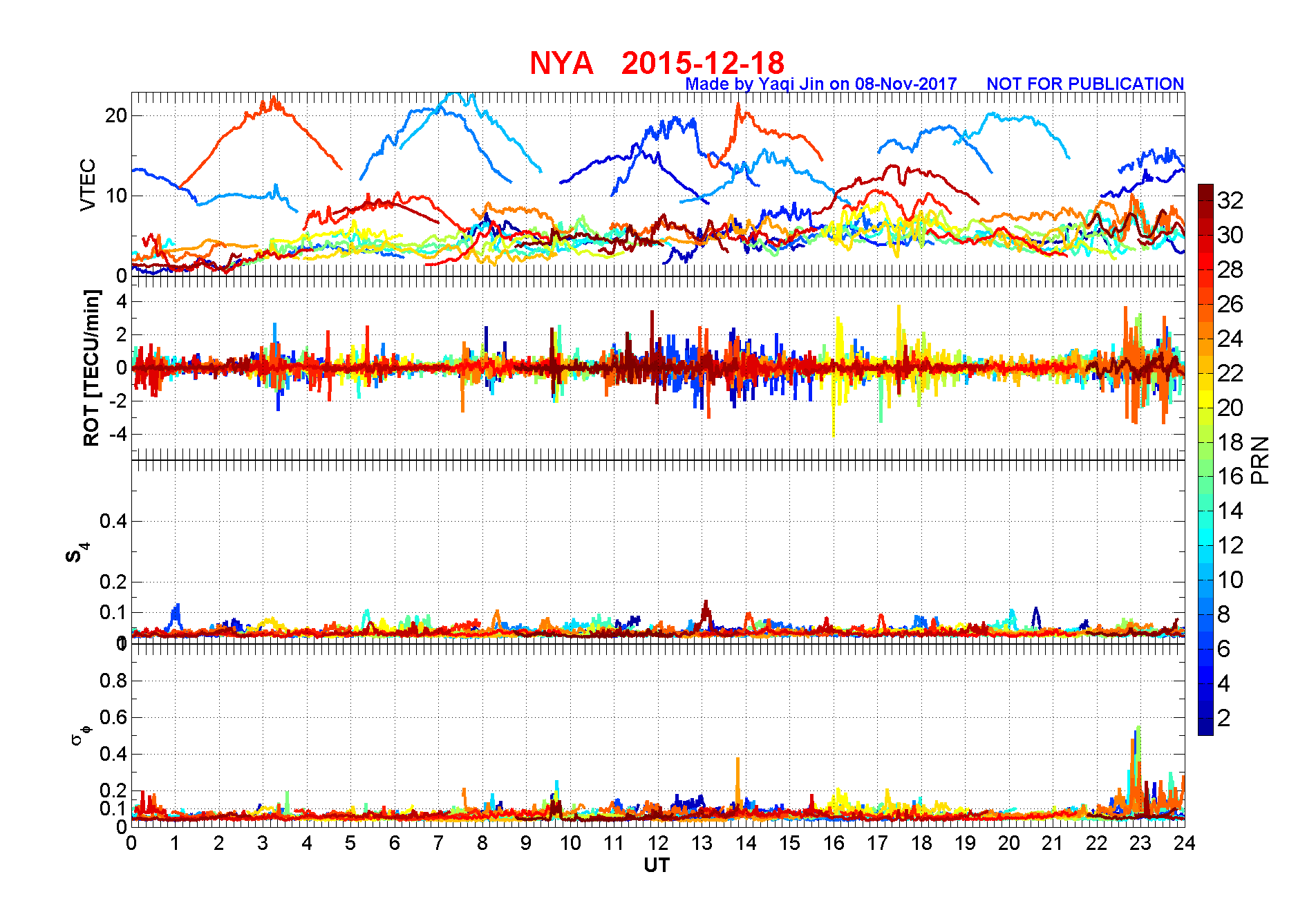Select the σφ axis tick label 0.8
Viewport: 1316px width, 919px height.
(113, 681)
